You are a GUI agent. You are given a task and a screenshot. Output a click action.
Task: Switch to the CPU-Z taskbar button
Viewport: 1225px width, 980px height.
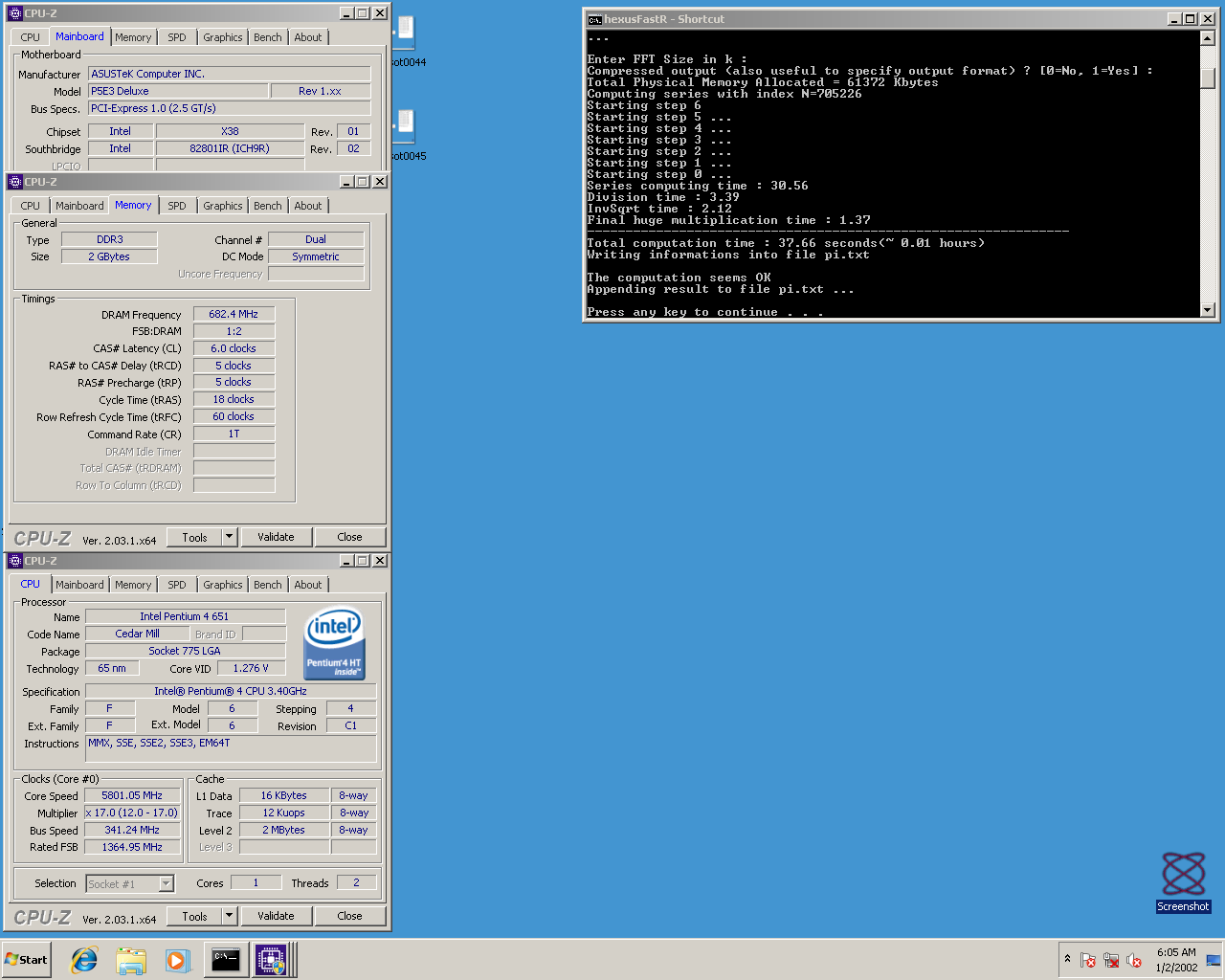coord(271,960)
